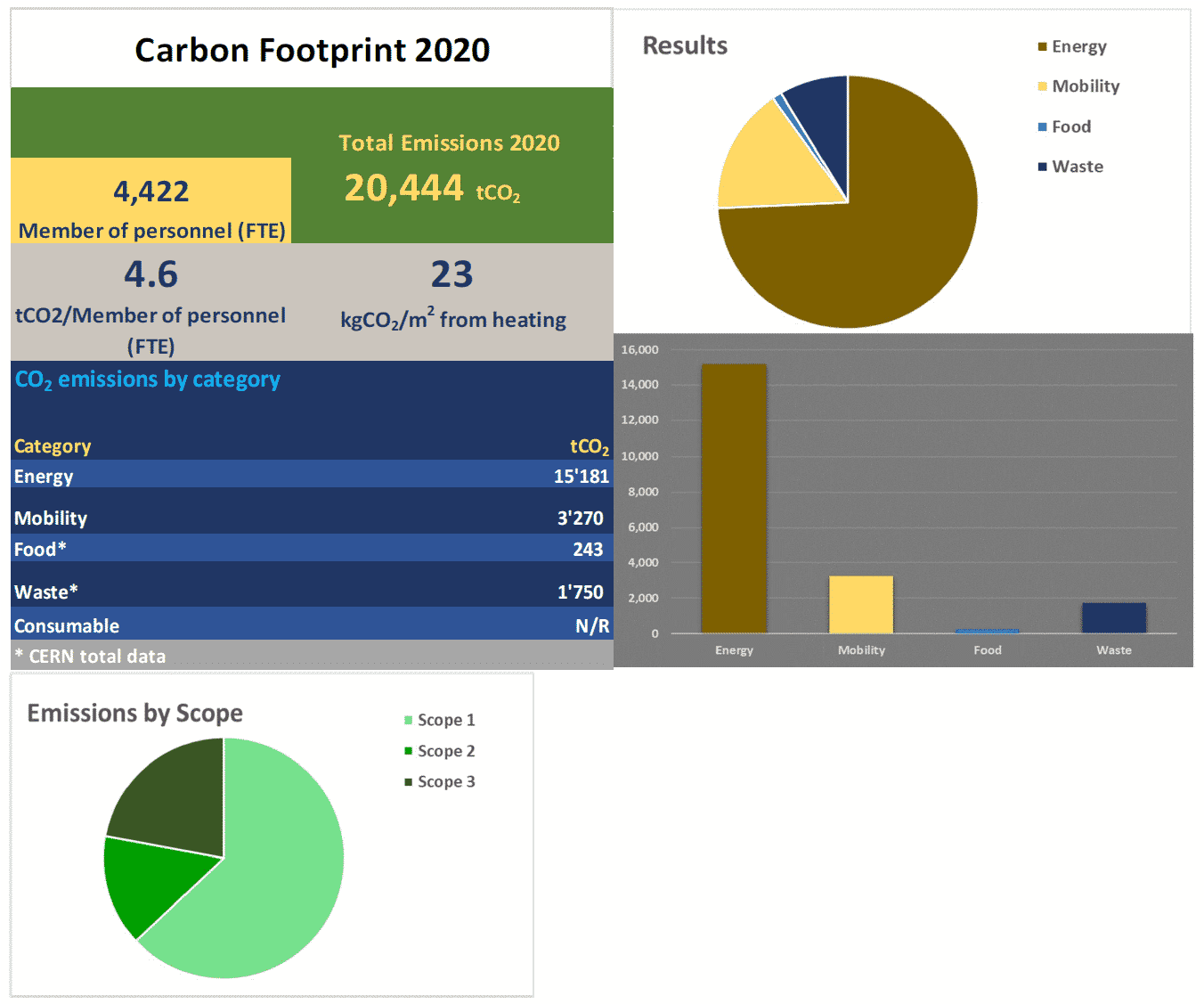Click the Energy row value 15'181

pyautogui.click(x=581, y=477)
